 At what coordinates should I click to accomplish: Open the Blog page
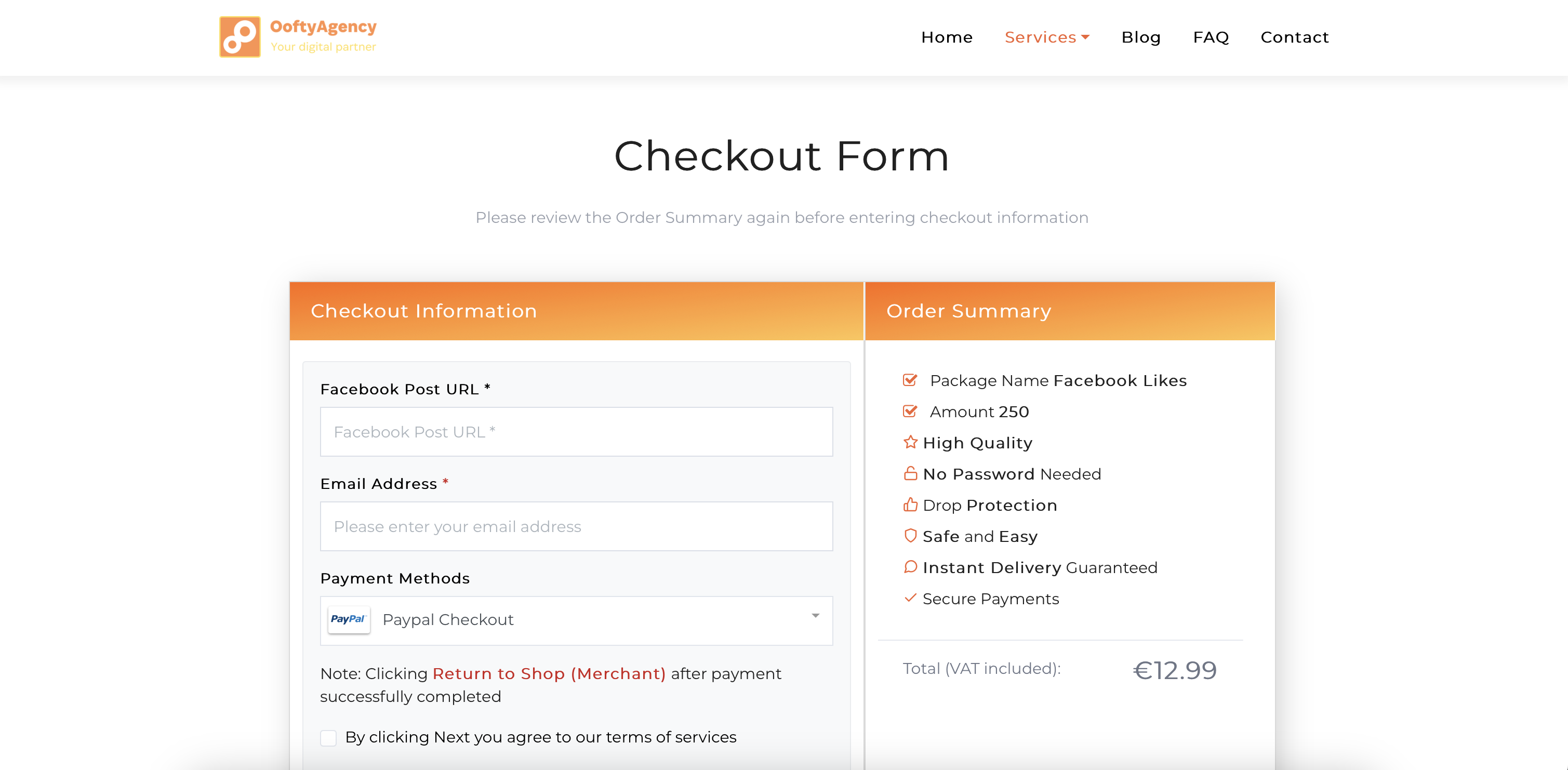point(1141,37)
